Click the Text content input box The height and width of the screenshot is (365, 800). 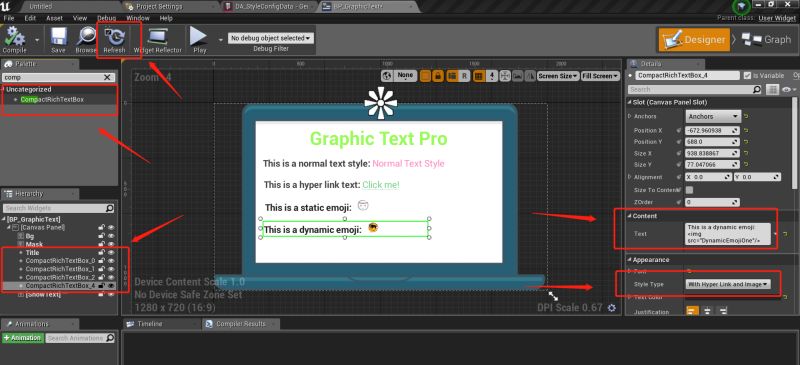(x=728, y=234)
